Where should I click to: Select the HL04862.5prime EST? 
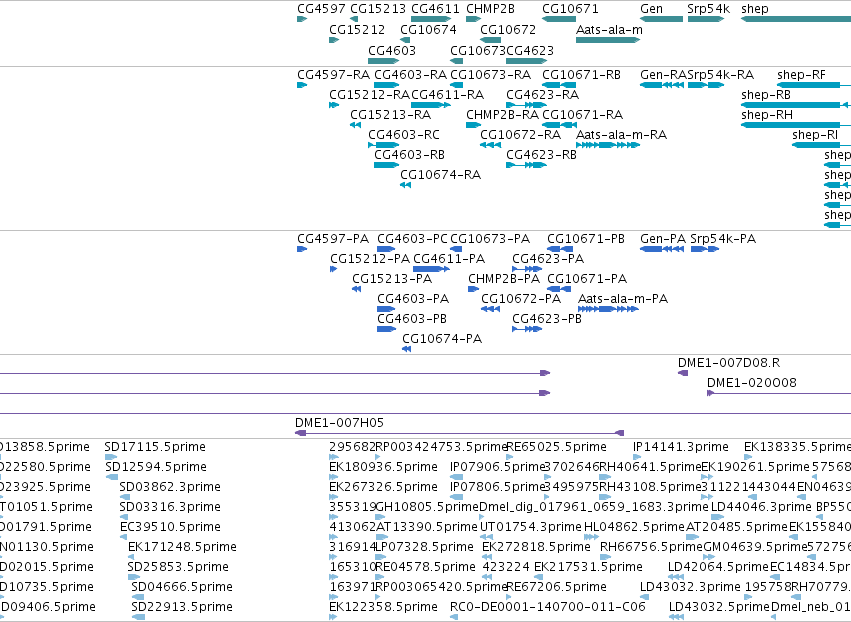pyautogui.click(x=591, y=537)
